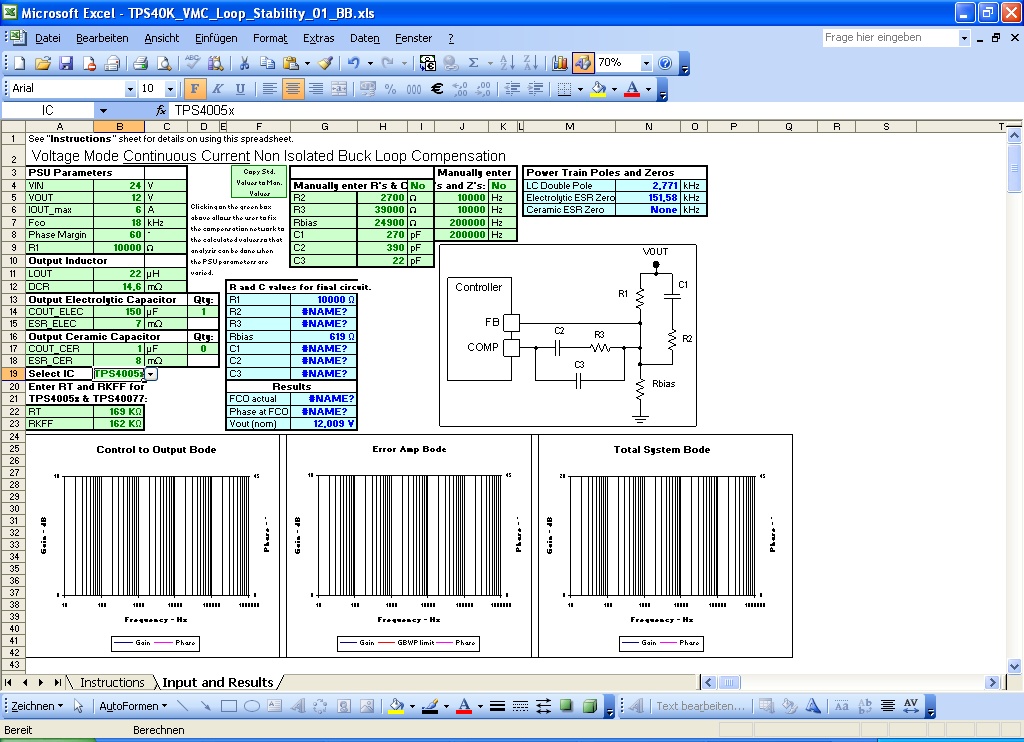This screenshot has width=1024, height=742.
Task: Open the Einfügen menu
Action: coord(216,39)
